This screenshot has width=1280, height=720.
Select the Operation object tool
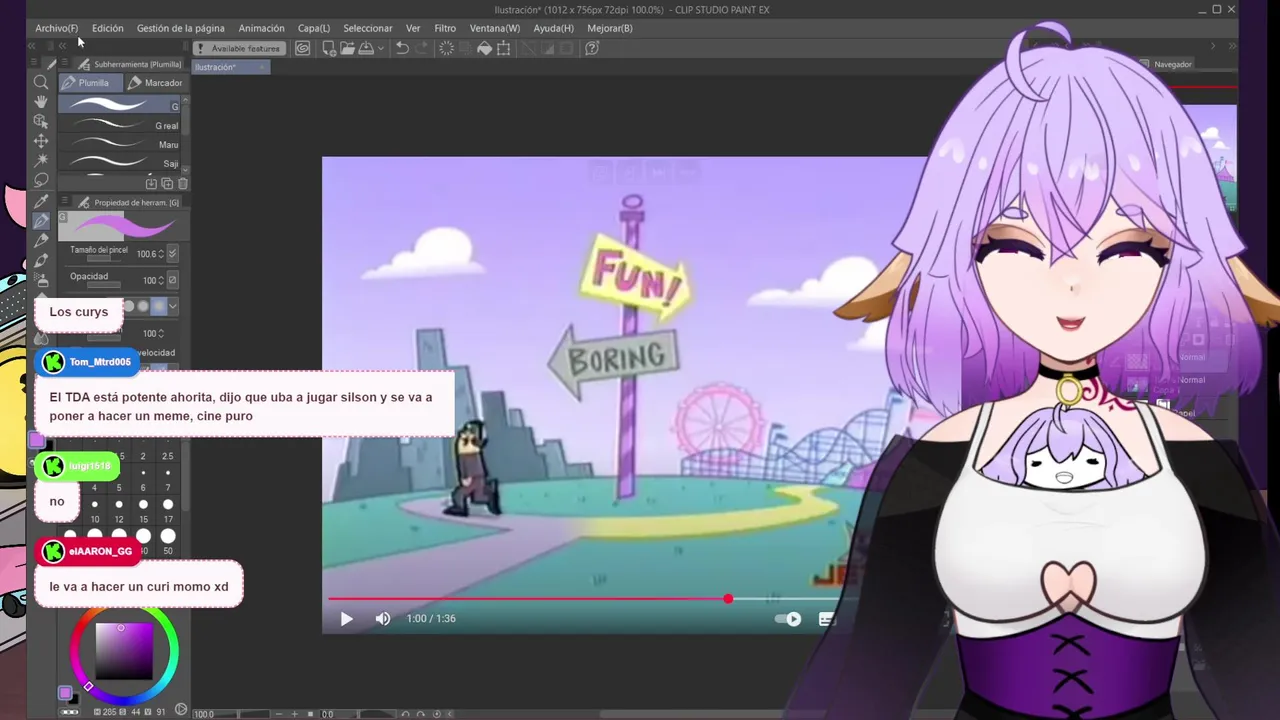(41, 121)
